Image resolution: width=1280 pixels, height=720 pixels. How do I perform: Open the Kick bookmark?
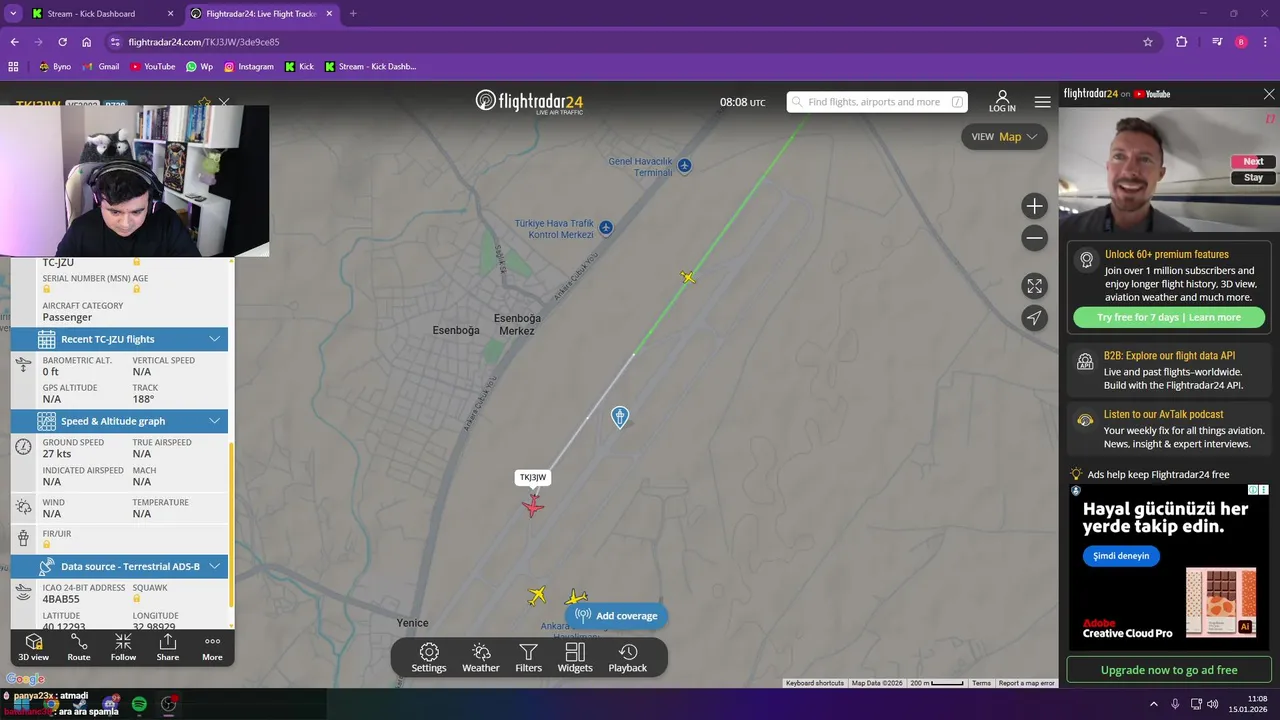[x=299, y=67]
